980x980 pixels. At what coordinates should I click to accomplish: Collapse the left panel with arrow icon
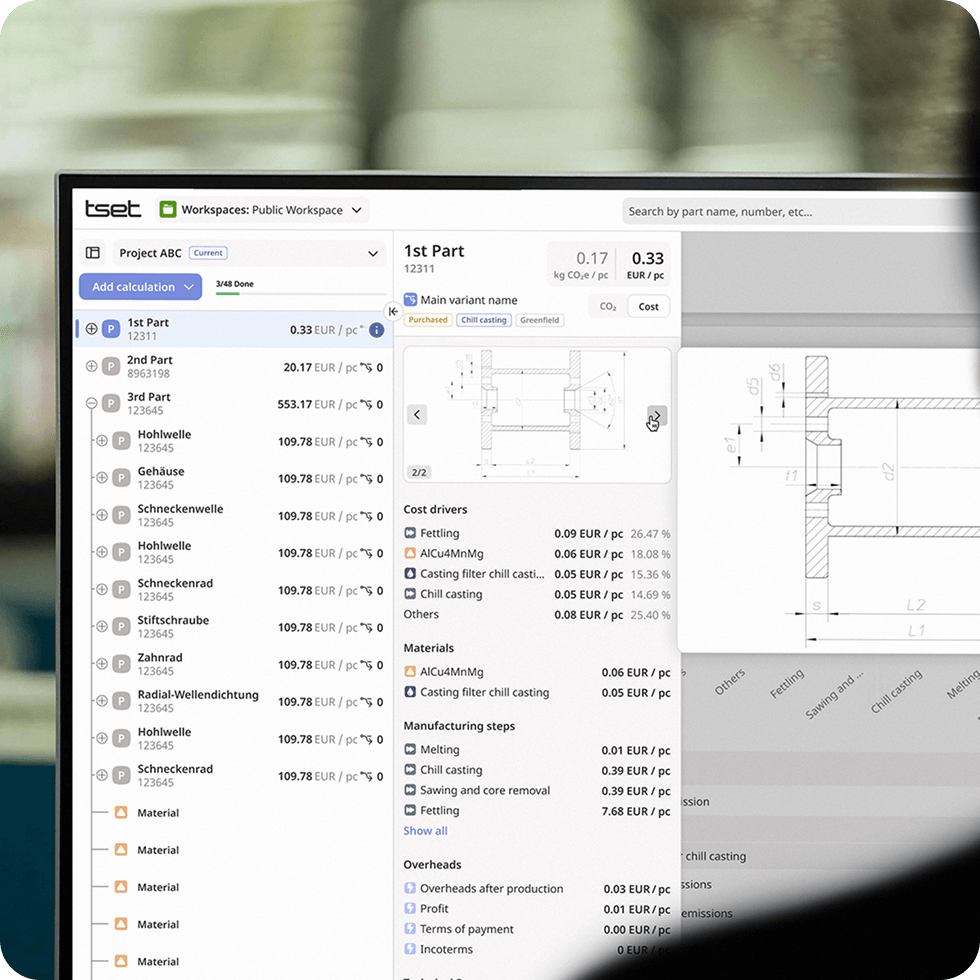(x=393, y=311)
